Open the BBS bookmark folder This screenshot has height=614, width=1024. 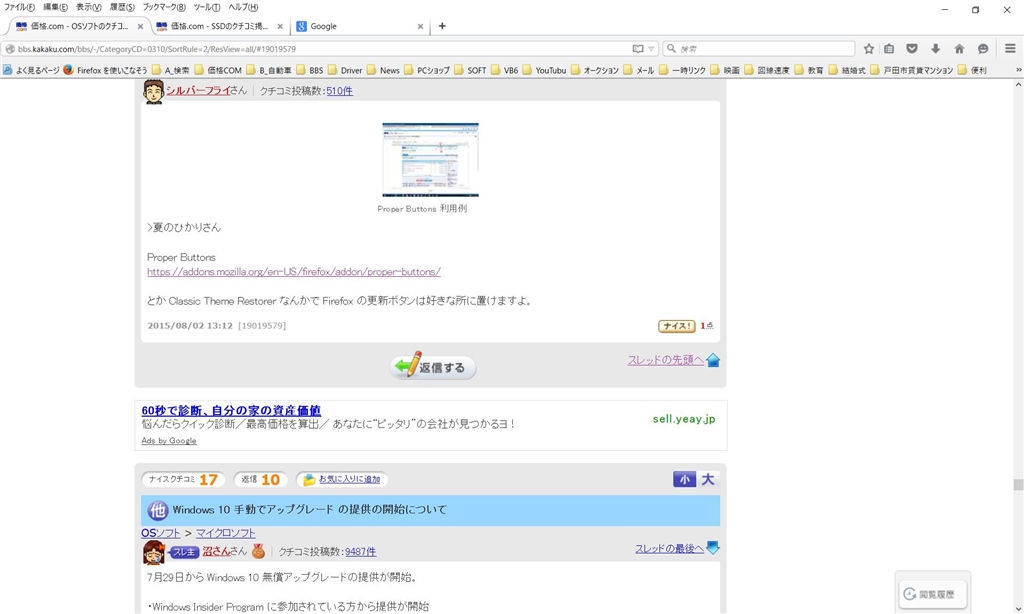coord(310,70)
